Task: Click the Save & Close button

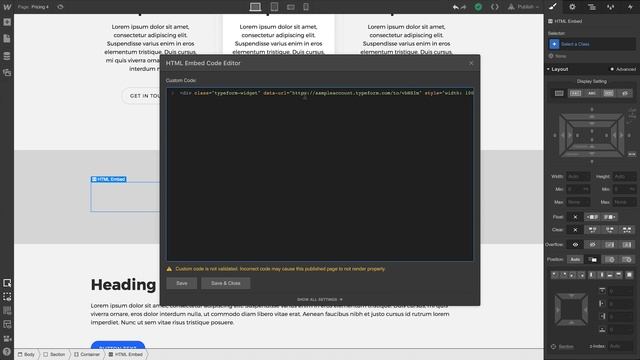Action: pyautogui.click(x=226, y=283)
